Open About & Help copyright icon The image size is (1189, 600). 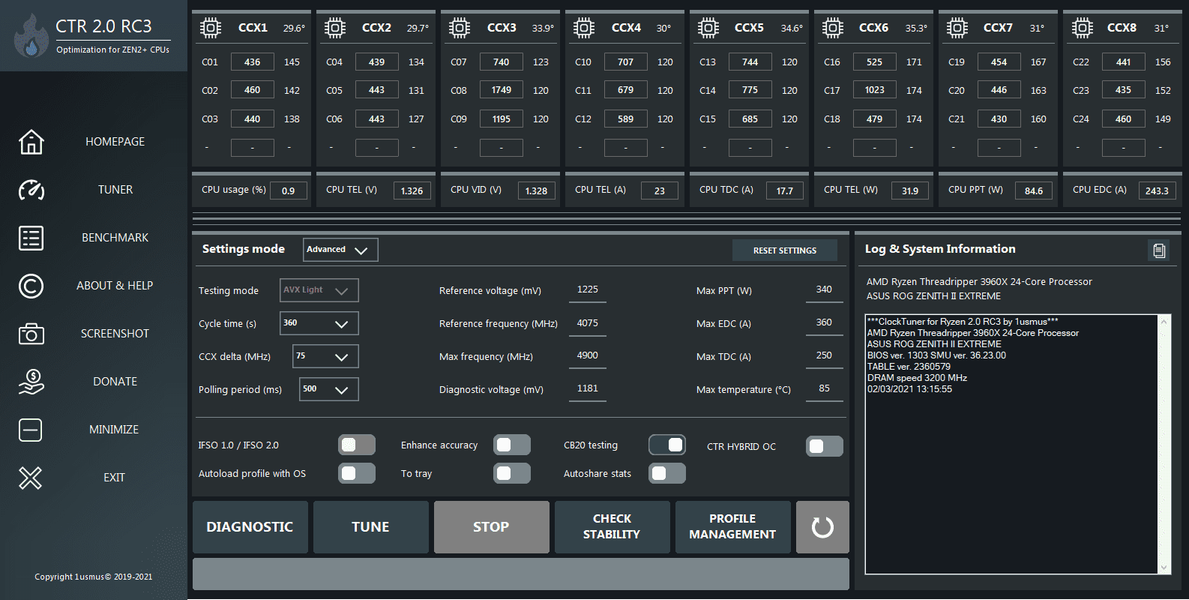(31, 286)
